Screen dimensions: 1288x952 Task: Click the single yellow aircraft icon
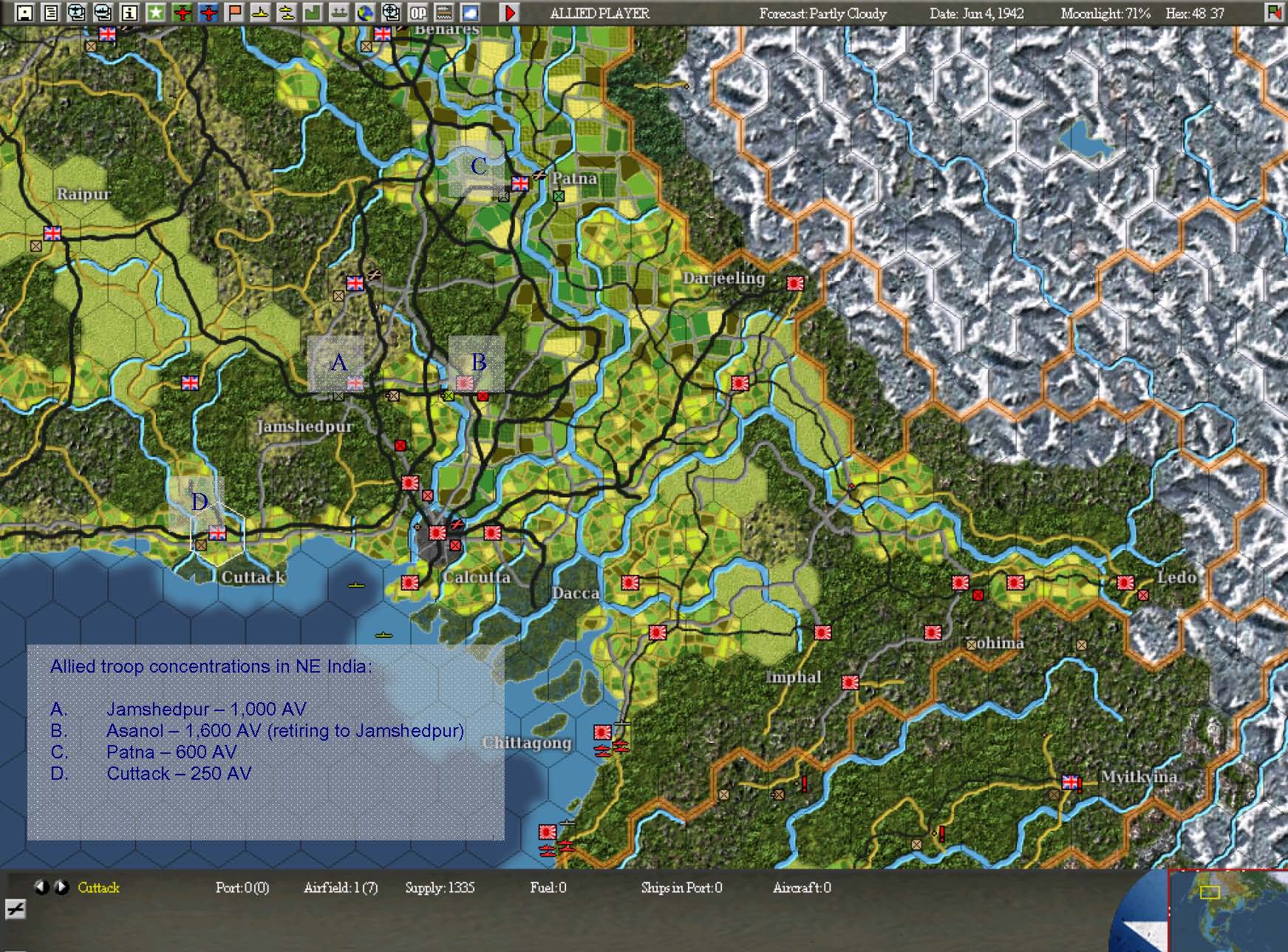(x=260, y=13)
